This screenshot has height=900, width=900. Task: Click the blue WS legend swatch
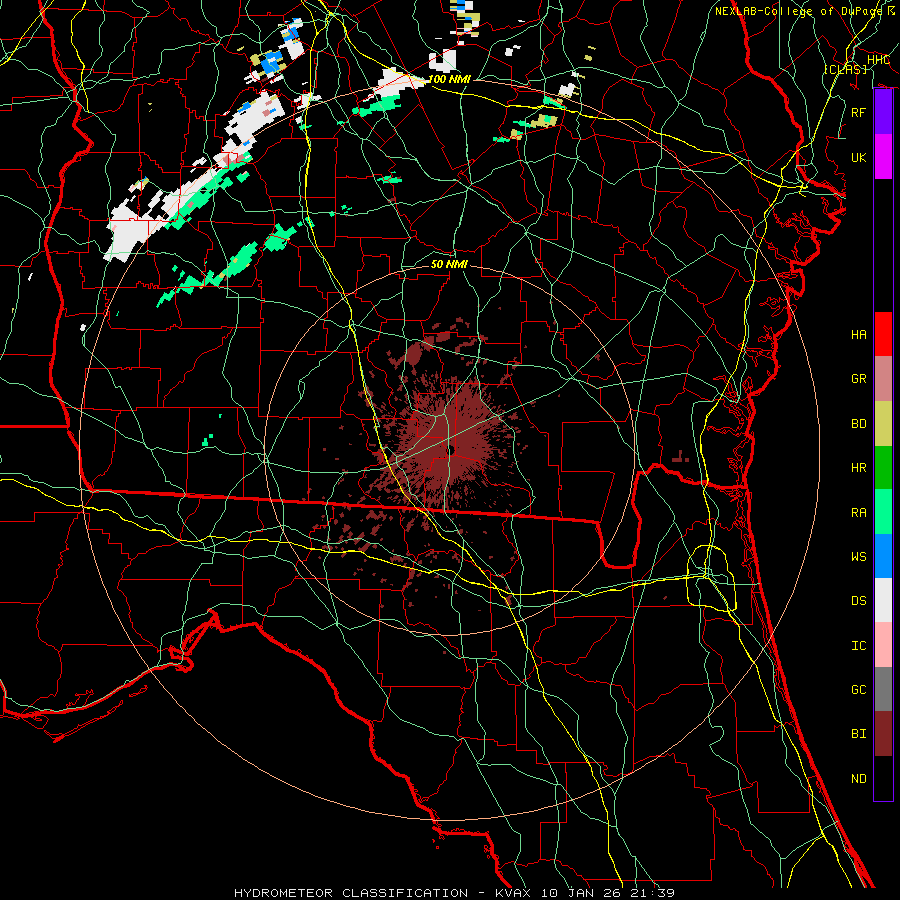click(x=883, y=556)
